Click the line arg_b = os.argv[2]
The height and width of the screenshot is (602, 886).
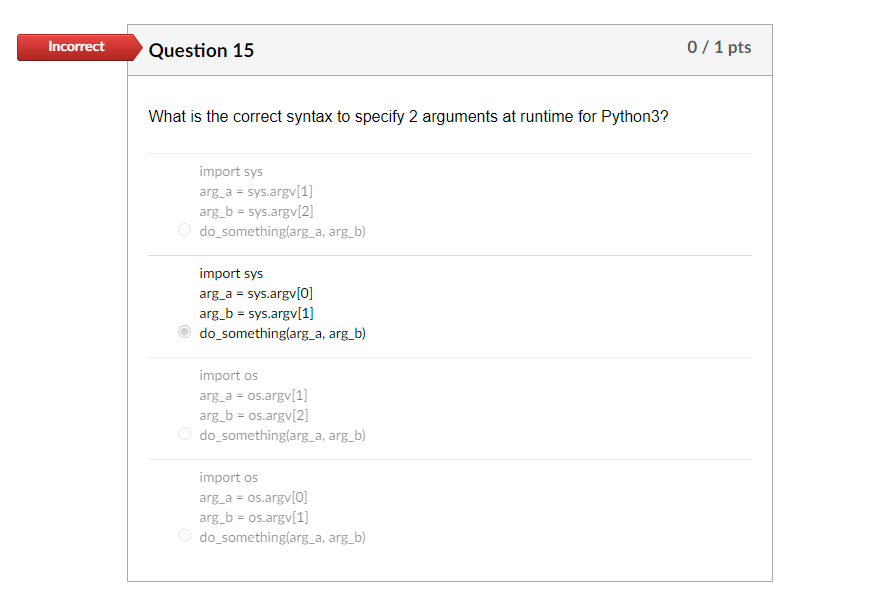click(x=253, y=415)
